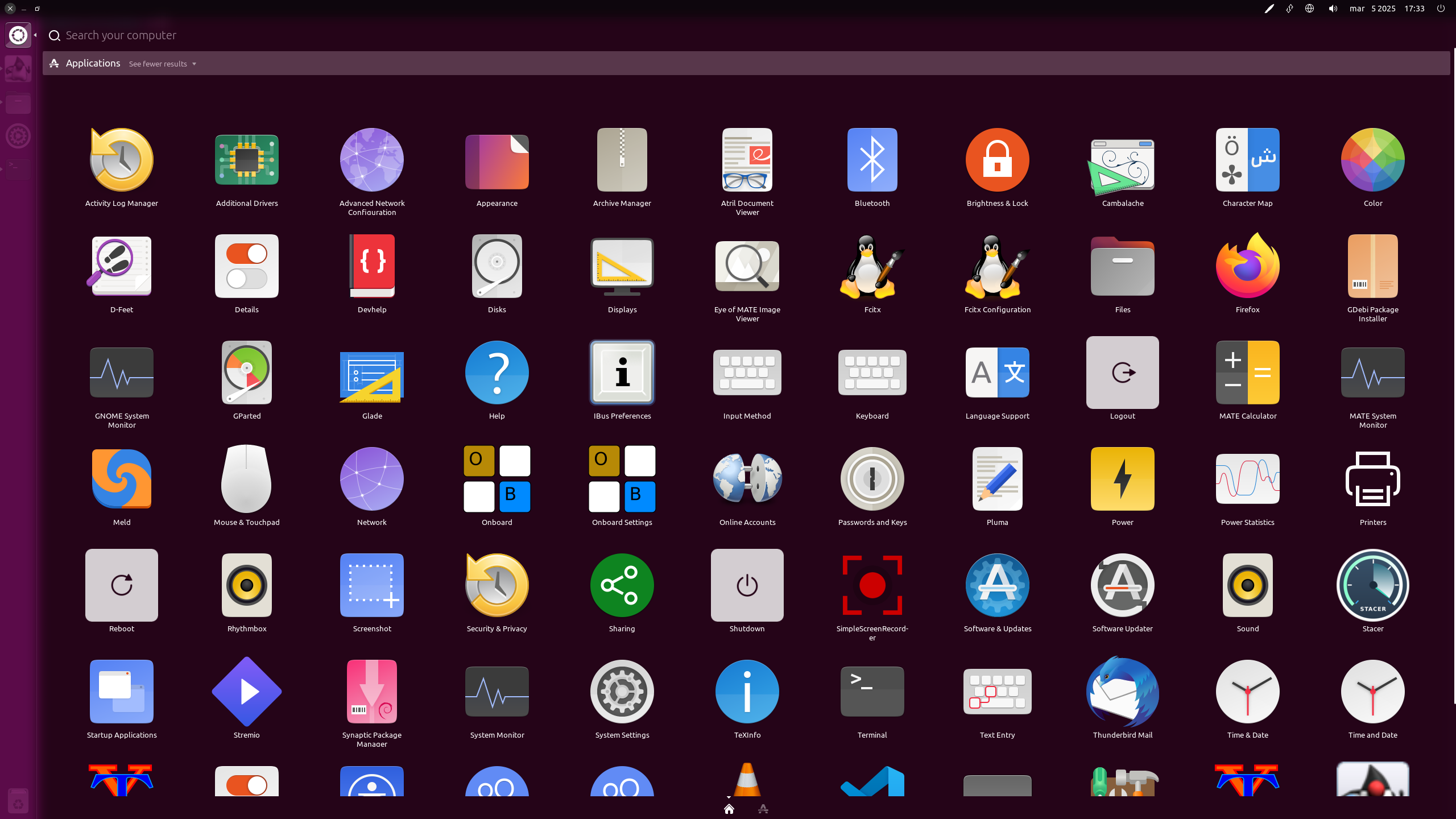Open the Files app

click(1122, 266)
